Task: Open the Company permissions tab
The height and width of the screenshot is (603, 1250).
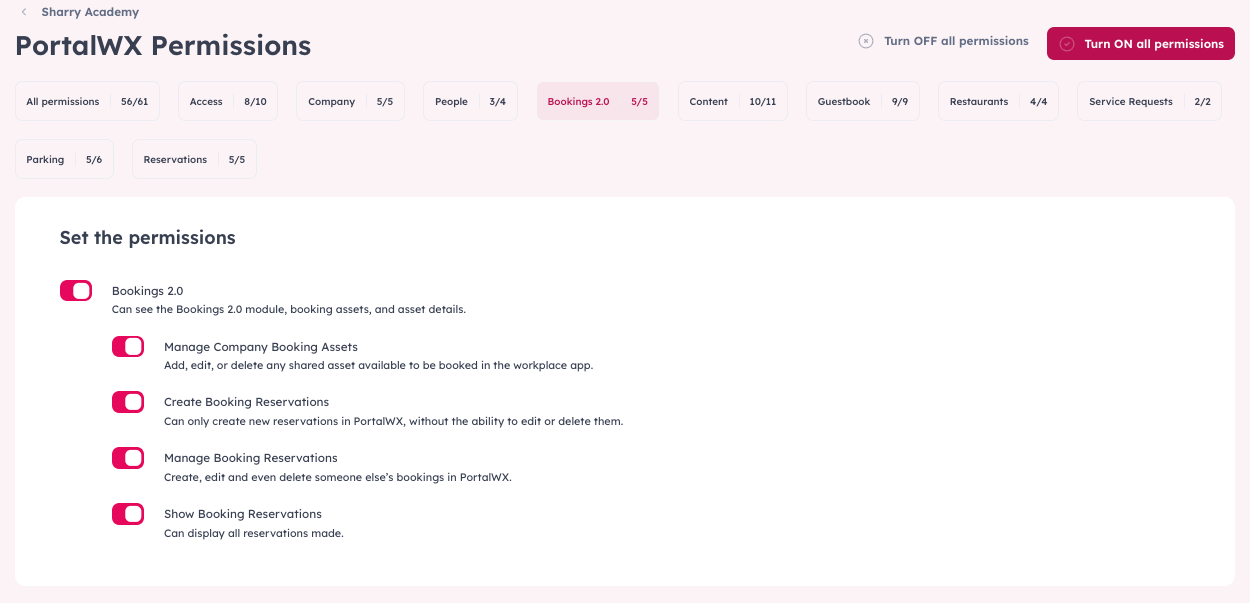Action: (351, 101)
